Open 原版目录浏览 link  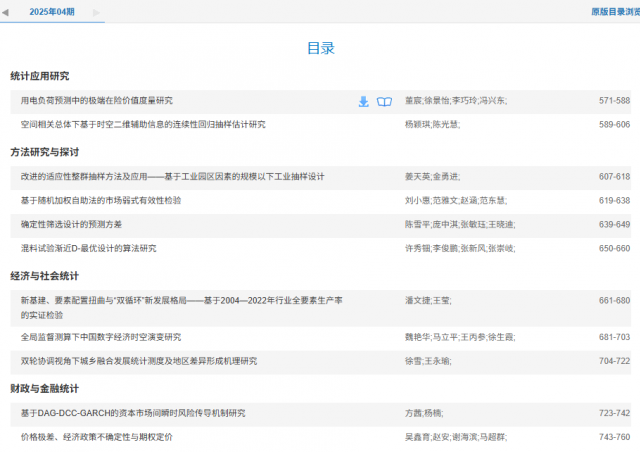(614, 12)
